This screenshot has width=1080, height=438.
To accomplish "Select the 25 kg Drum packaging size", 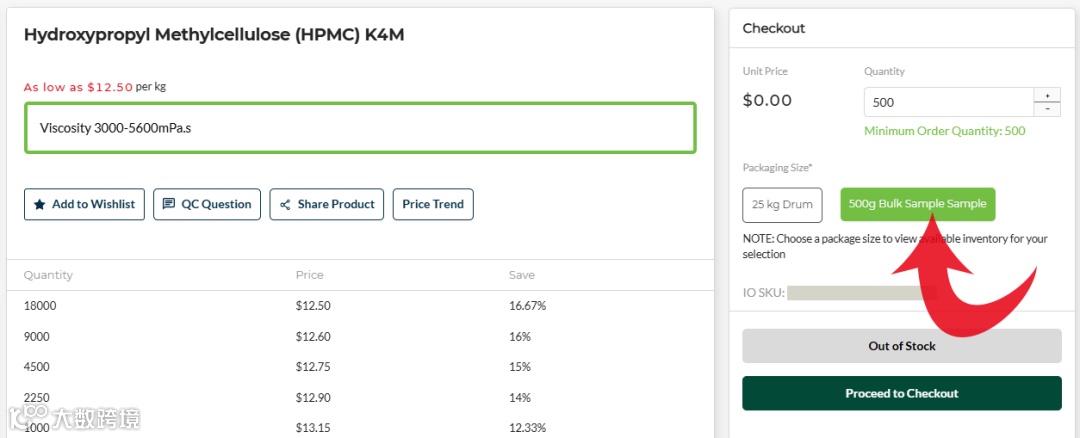I will pyautogui.click(x=782, y=204).
